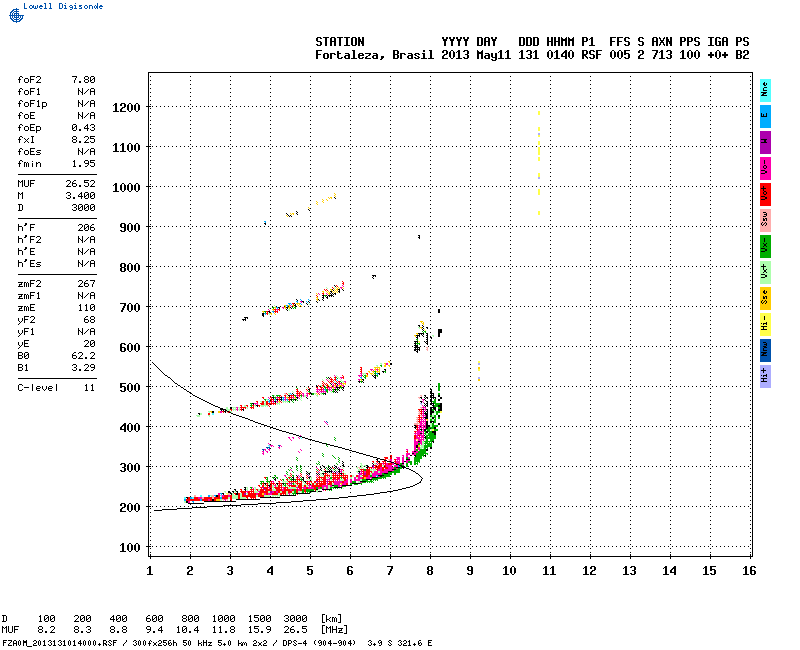Select the red Vo+ legend swatch
This screenshot has height=650, width=800.
tap(765, 194)
